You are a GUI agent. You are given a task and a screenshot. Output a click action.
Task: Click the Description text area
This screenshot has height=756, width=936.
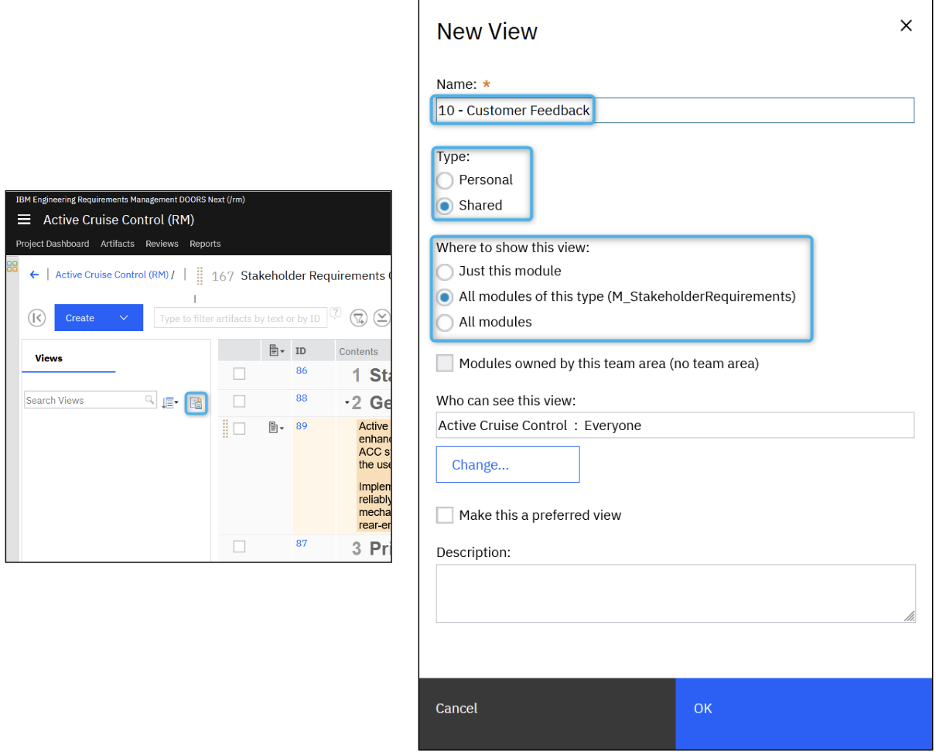pyautogui.click(x=675, y=594)
